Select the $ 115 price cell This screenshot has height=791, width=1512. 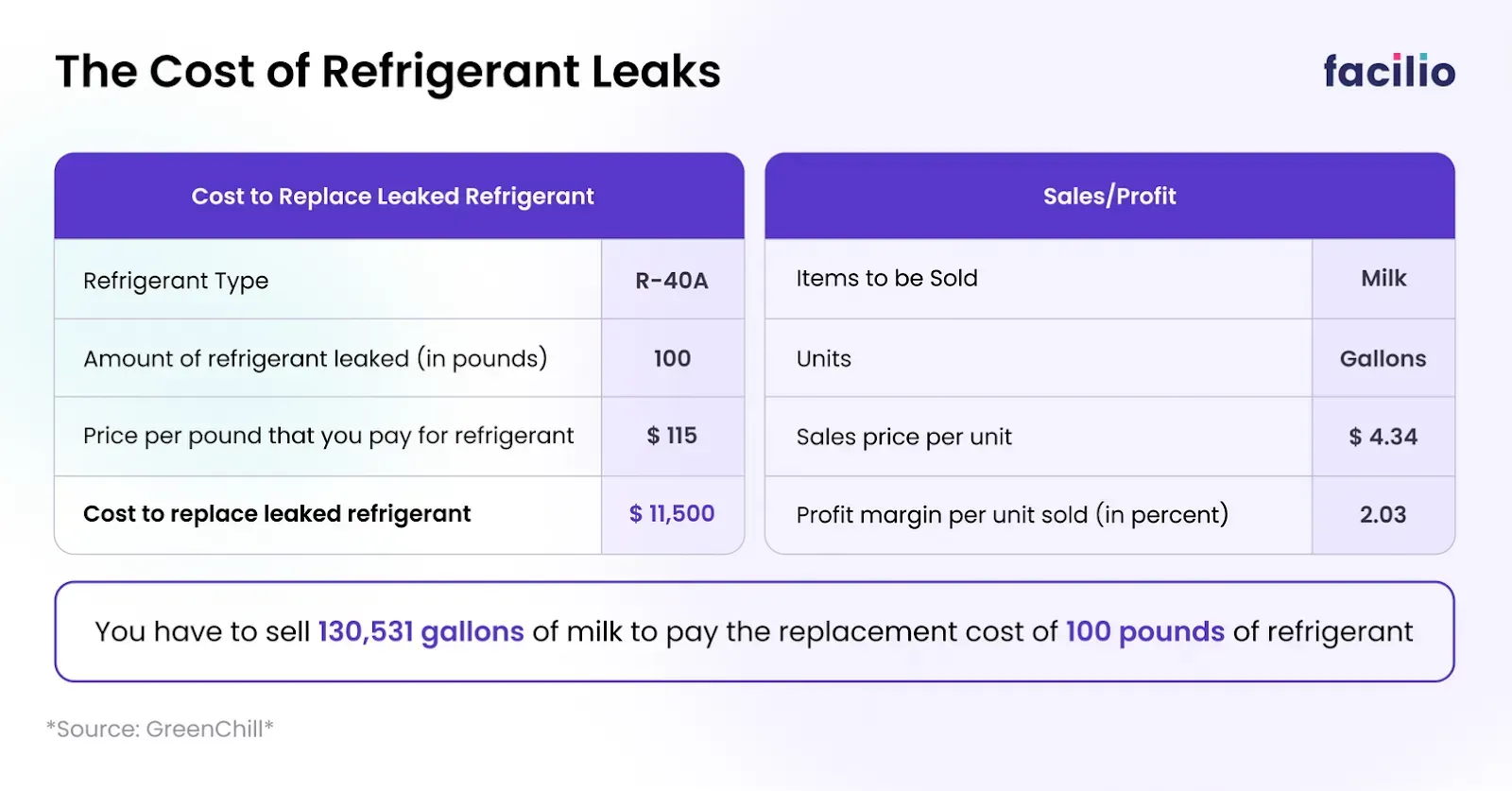[x=672, y=436]
